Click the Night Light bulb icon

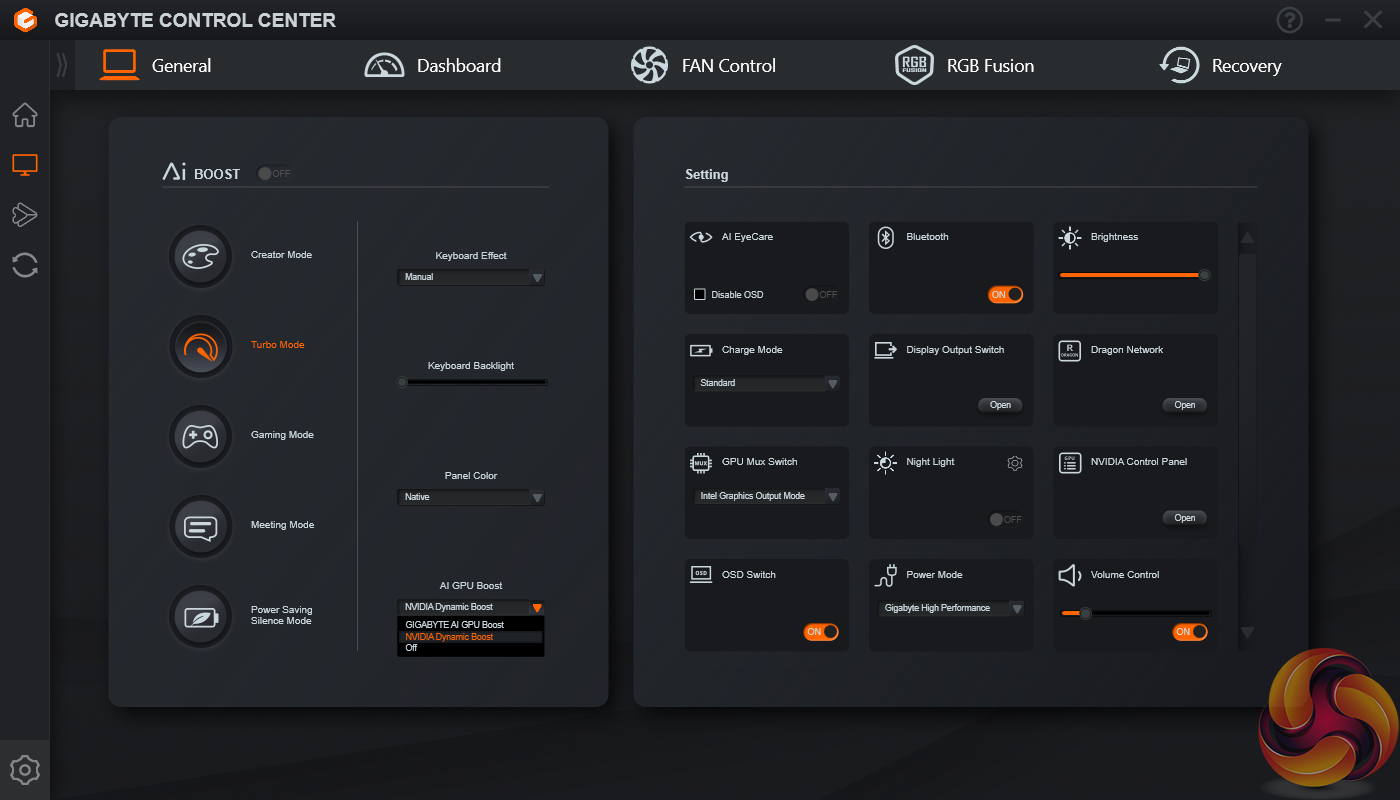886,463
